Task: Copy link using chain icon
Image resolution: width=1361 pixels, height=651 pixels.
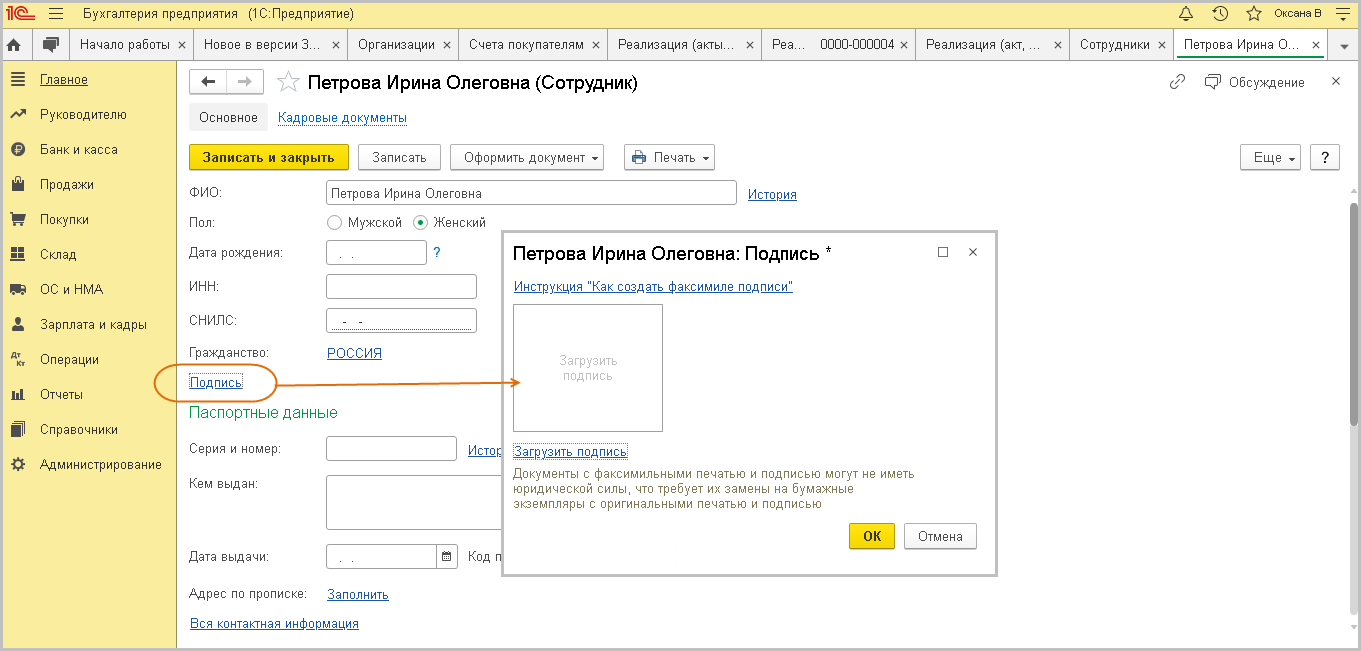Action: coord(1178,82)
